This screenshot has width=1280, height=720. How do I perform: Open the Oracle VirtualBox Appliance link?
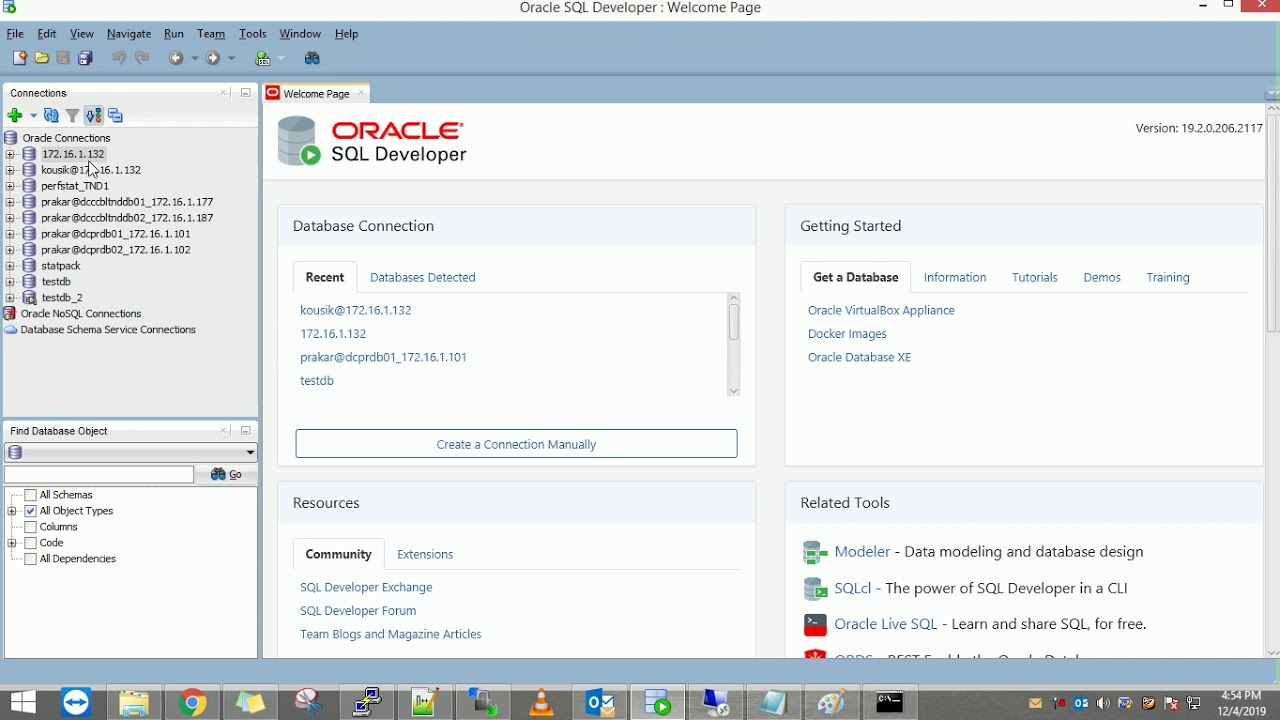coord(881,311)
